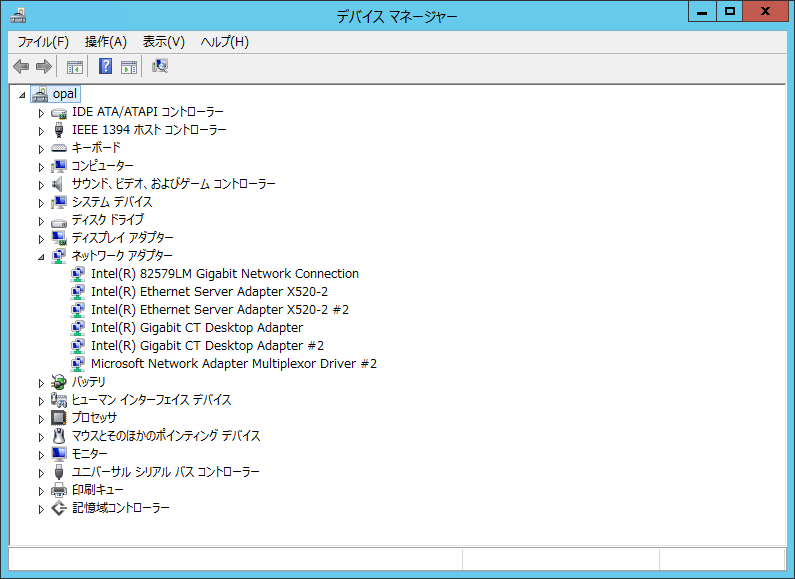Expand the 記憶域コントローラー node
Viewport: 795px width, 579px height.
41,509
